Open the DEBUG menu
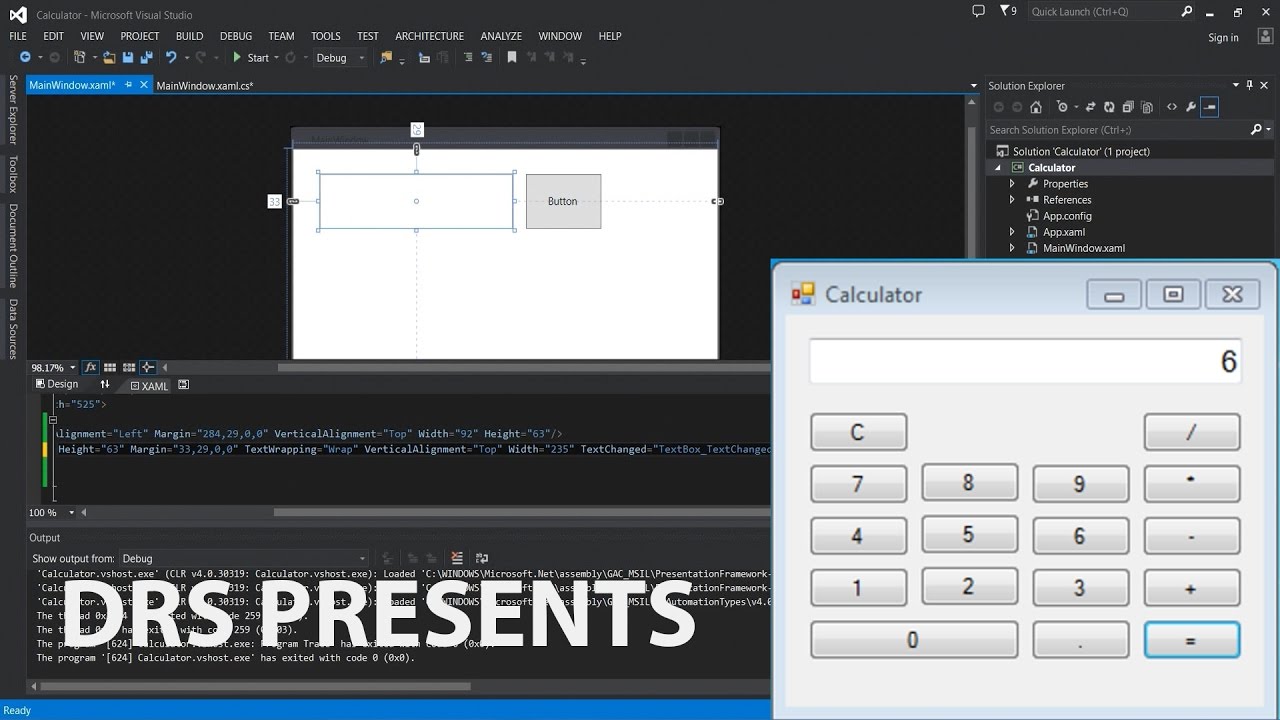This screenshot has height=720, width=1280. 236,36
